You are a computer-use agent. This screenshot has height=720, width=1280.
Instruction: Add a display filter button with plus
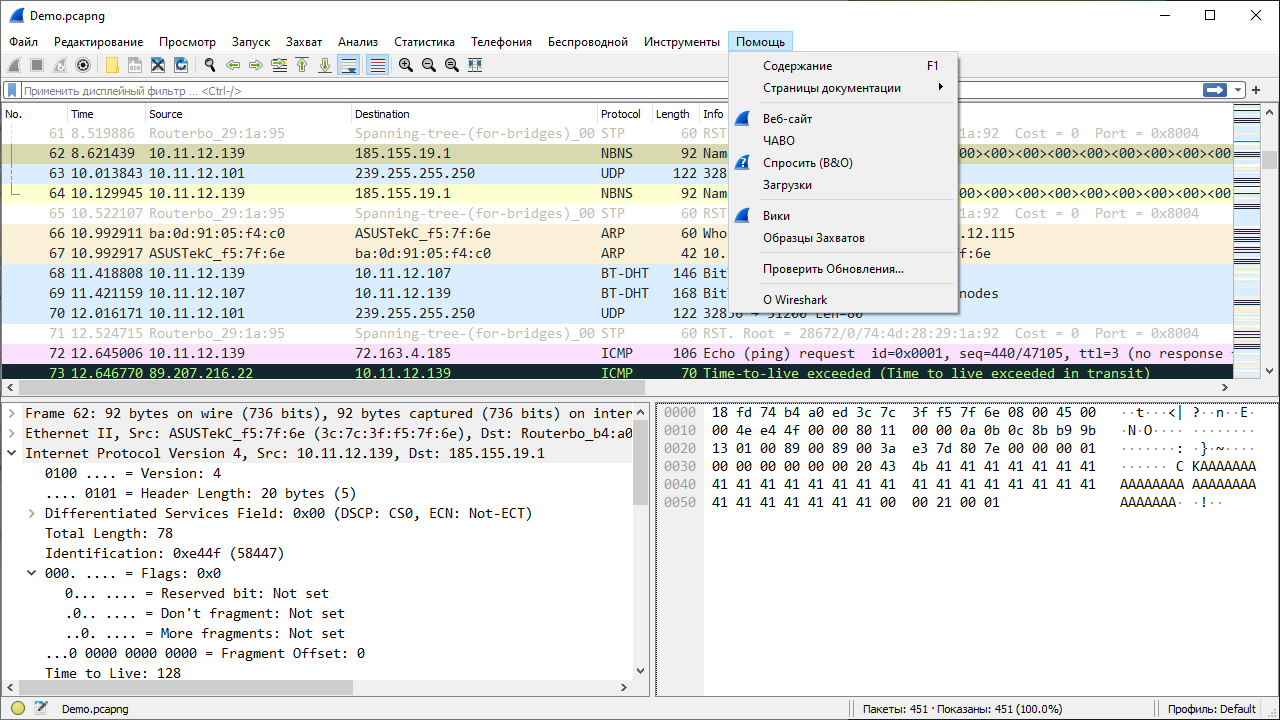(x=1256, y=90)
